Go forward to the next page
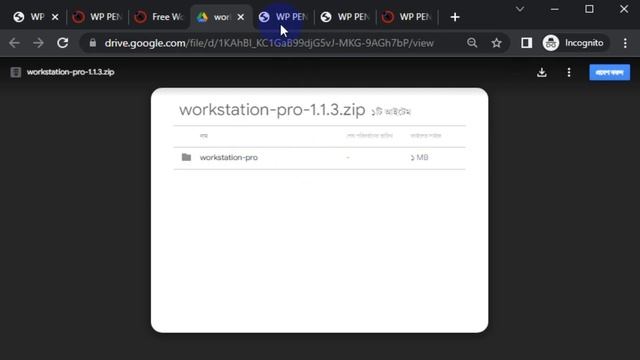Screen dimensions: 640x360 coord(38,43)
